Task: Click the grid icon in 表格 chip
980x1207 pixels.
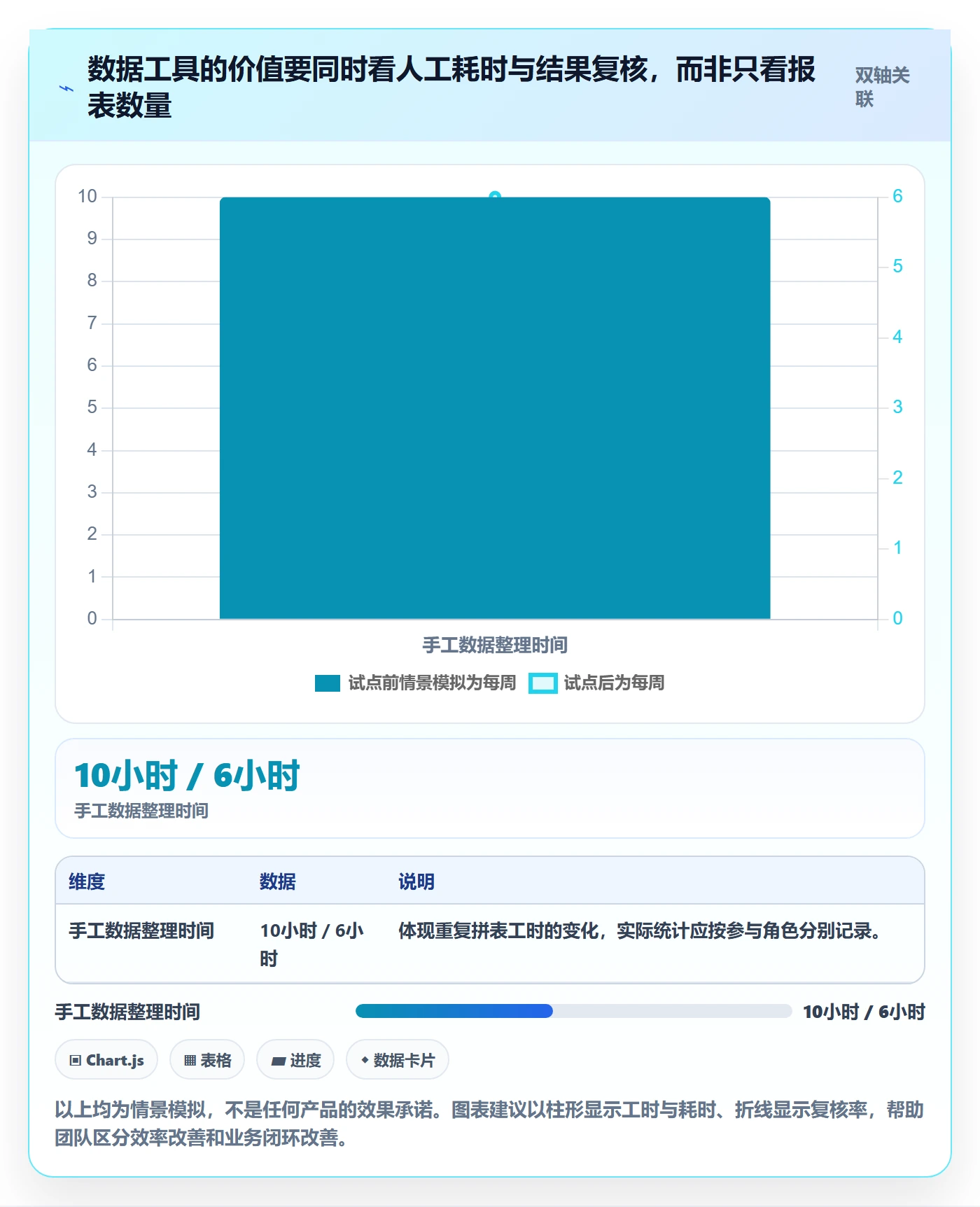Action: pos(190,1060)
